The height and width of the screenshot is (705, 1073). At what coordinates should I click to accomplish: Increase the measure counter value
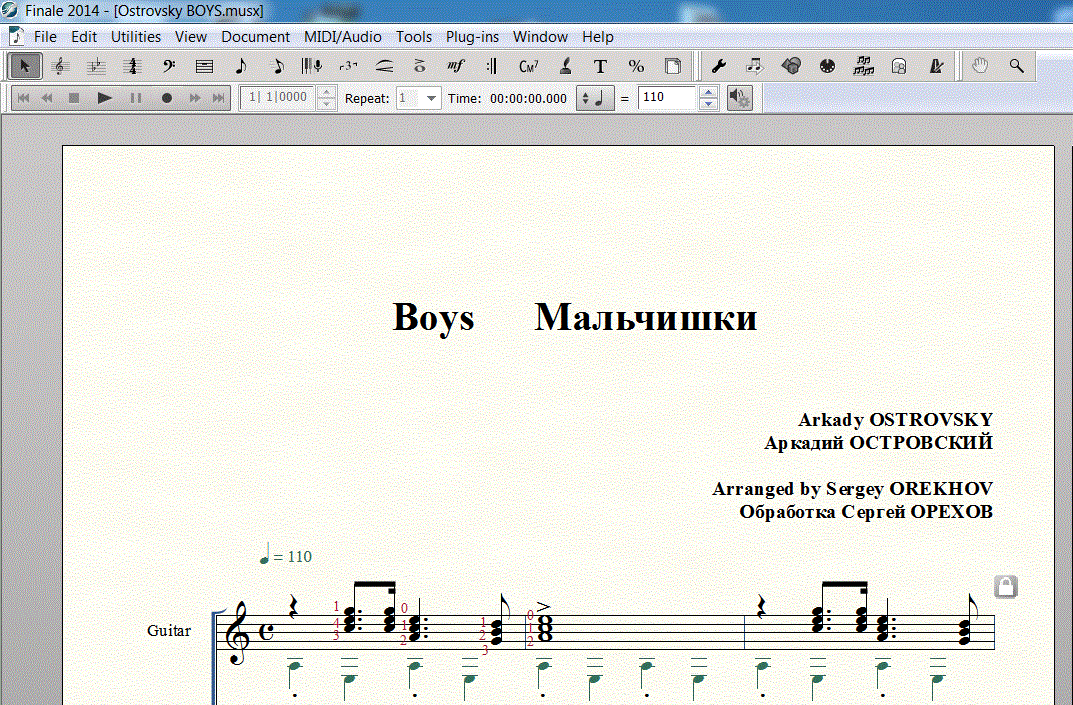[x=326, y=92]
